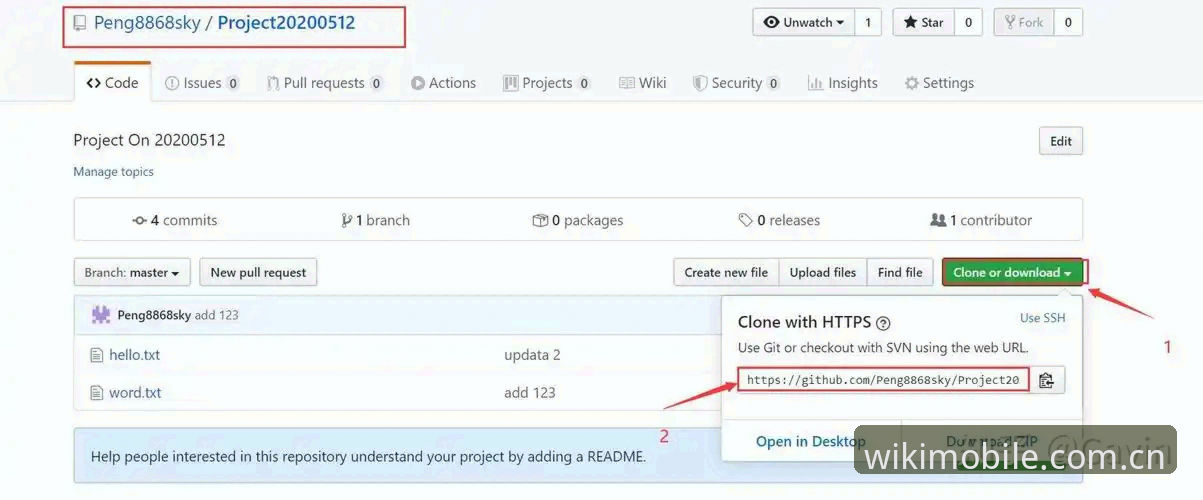
Task: Open the Security tab
Action: (x=737, y=83)
